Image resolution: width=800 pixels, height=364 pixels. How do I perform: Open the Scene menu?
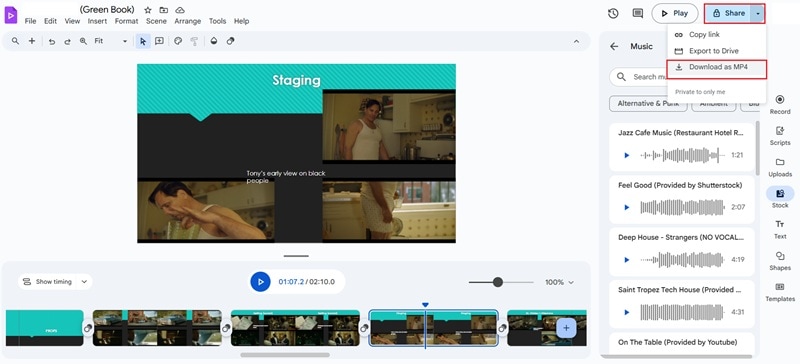point(156,21)
